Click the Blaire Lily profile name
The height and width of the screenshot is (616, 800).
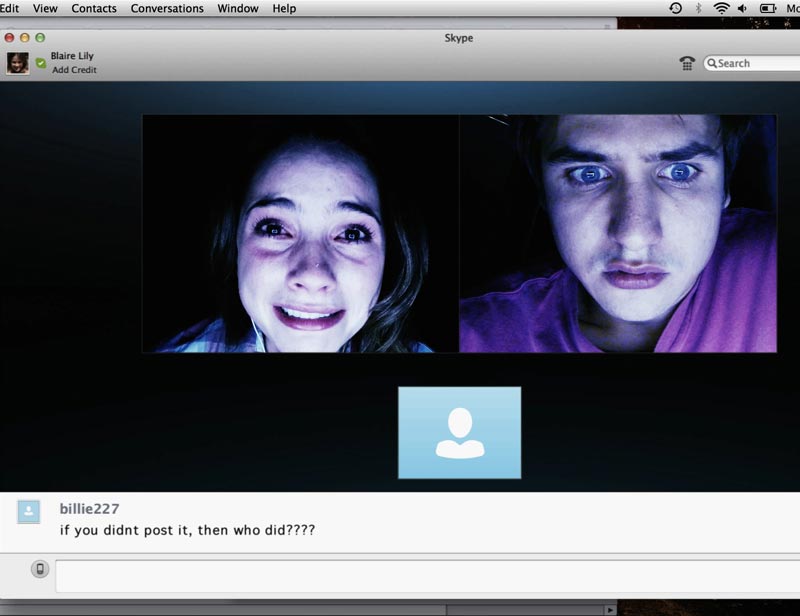coord(72,56)
